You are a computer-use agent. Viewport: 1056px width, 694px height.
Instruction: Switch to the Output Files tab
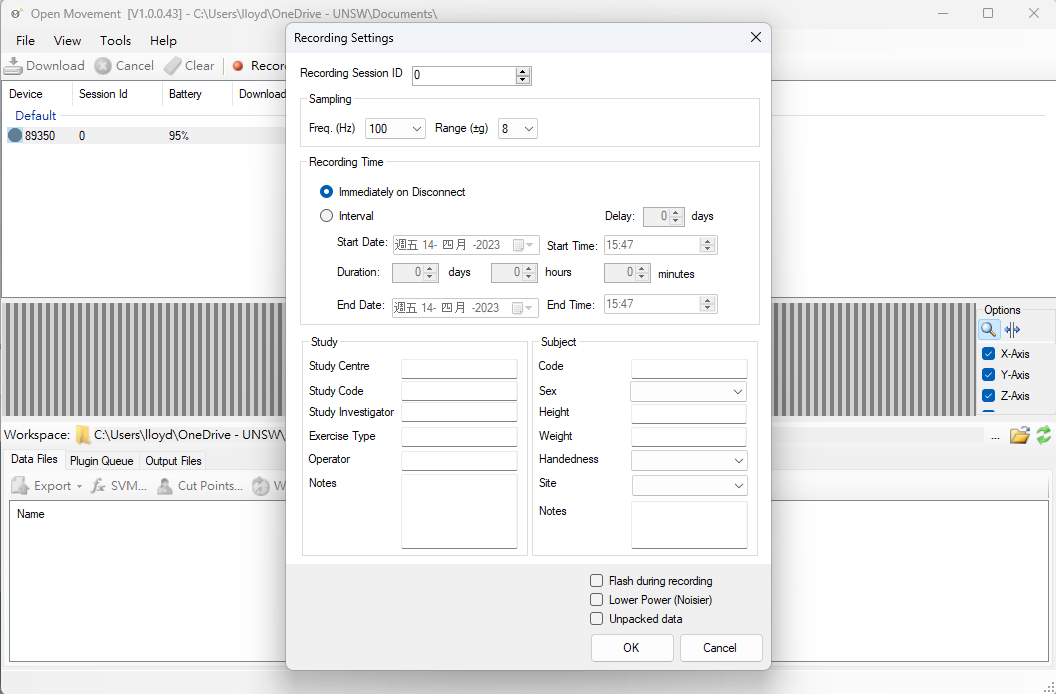pos(173,461)
